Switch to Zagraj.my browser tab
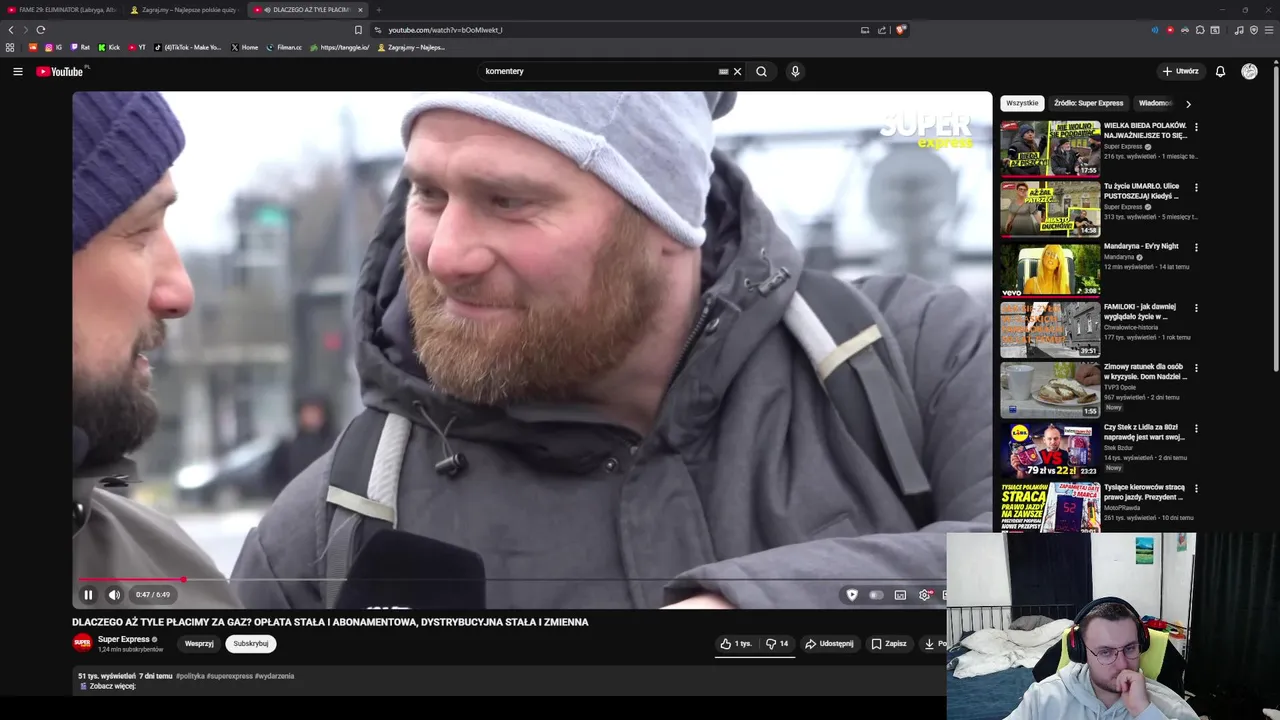 tap(185, 9)
